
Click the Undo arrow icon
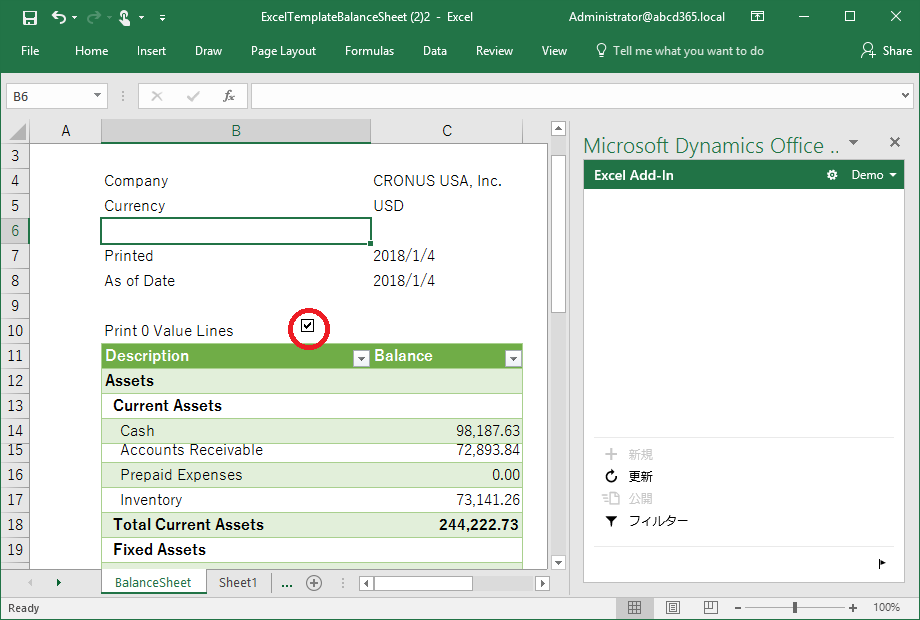[59, 17]
